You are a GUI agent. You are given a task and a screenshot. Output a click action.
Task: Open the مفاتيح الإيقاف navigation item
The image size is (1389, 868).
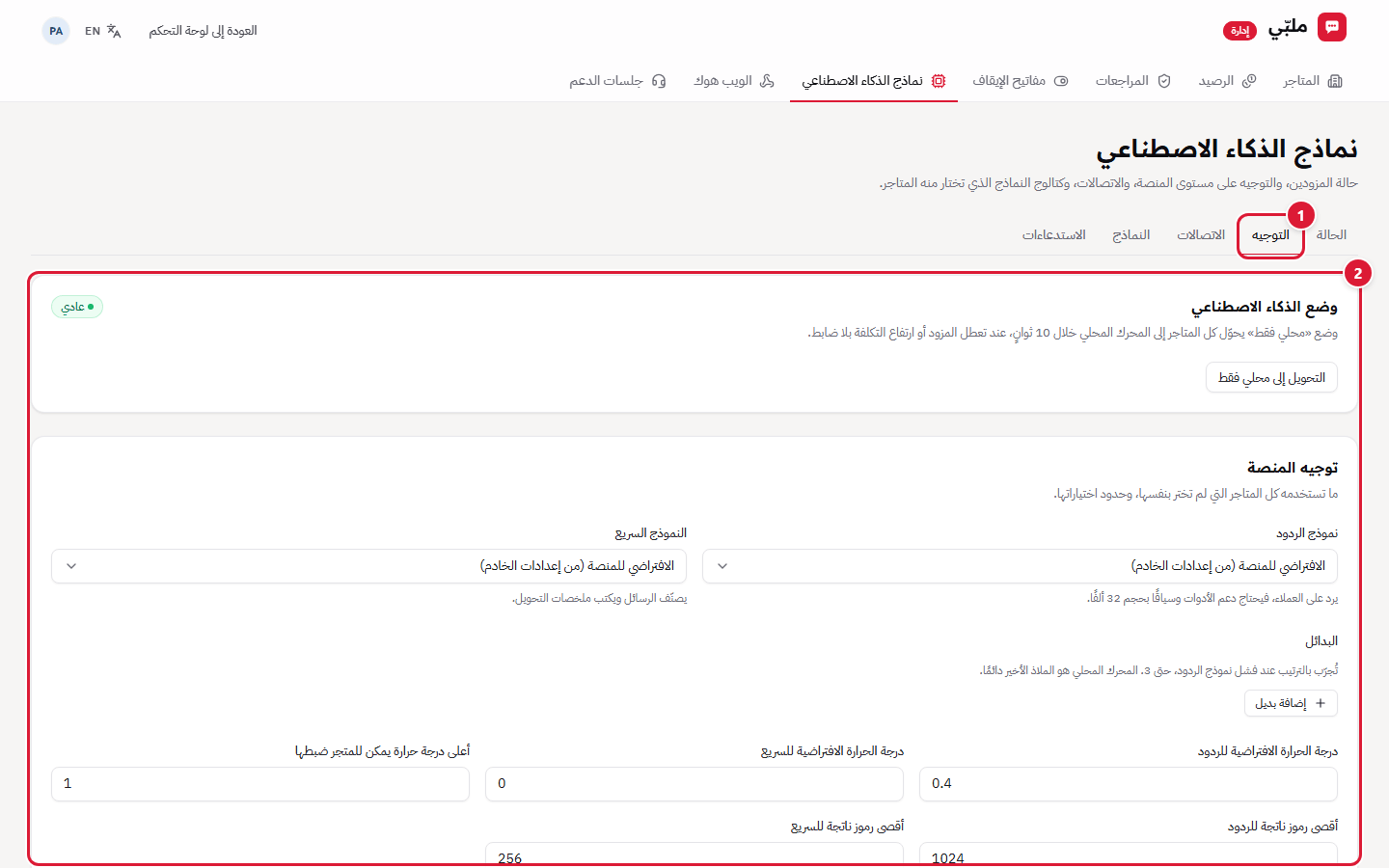1021,81
